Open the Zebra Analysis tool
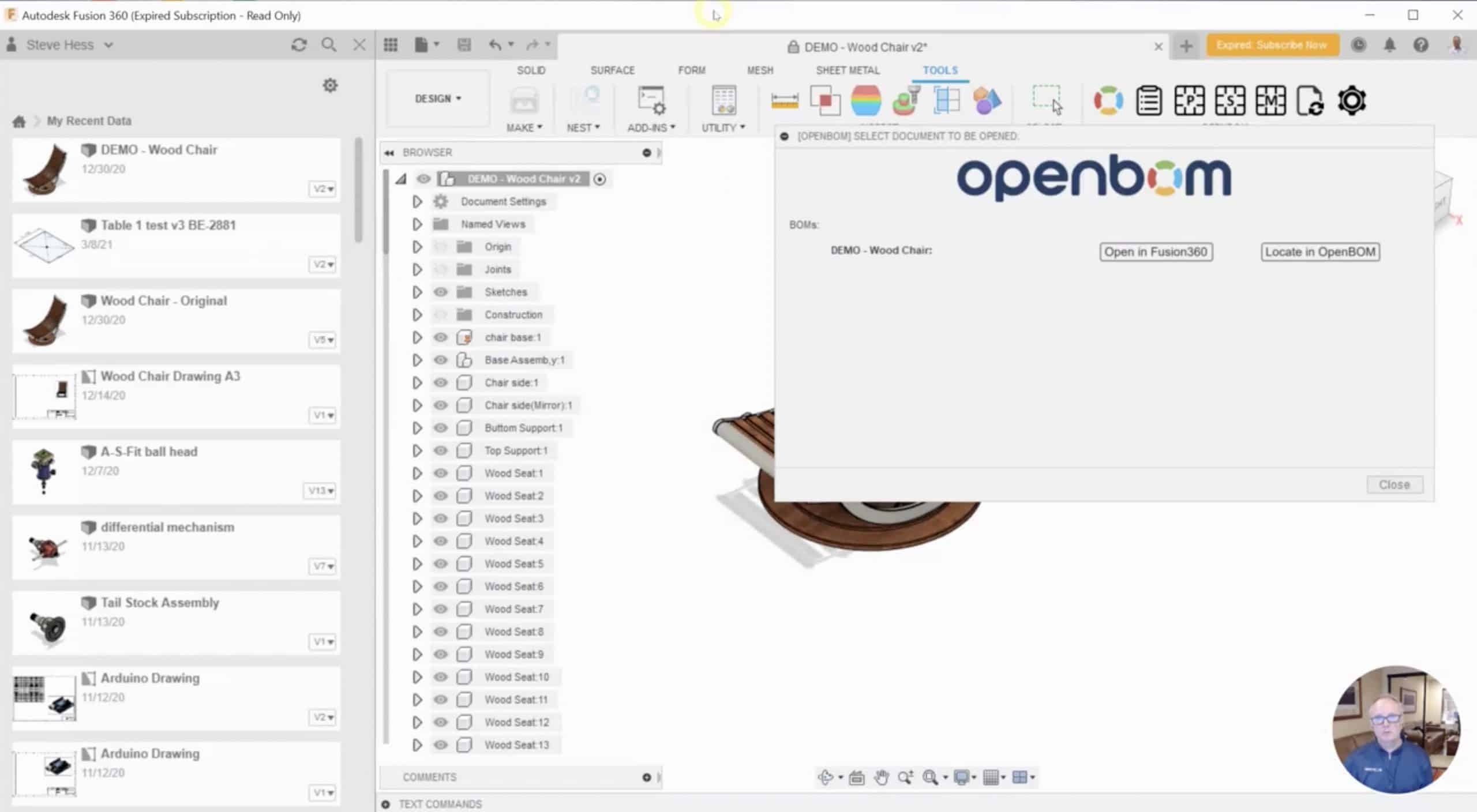The image size is (1477, 812). click(x=865, y=101)
